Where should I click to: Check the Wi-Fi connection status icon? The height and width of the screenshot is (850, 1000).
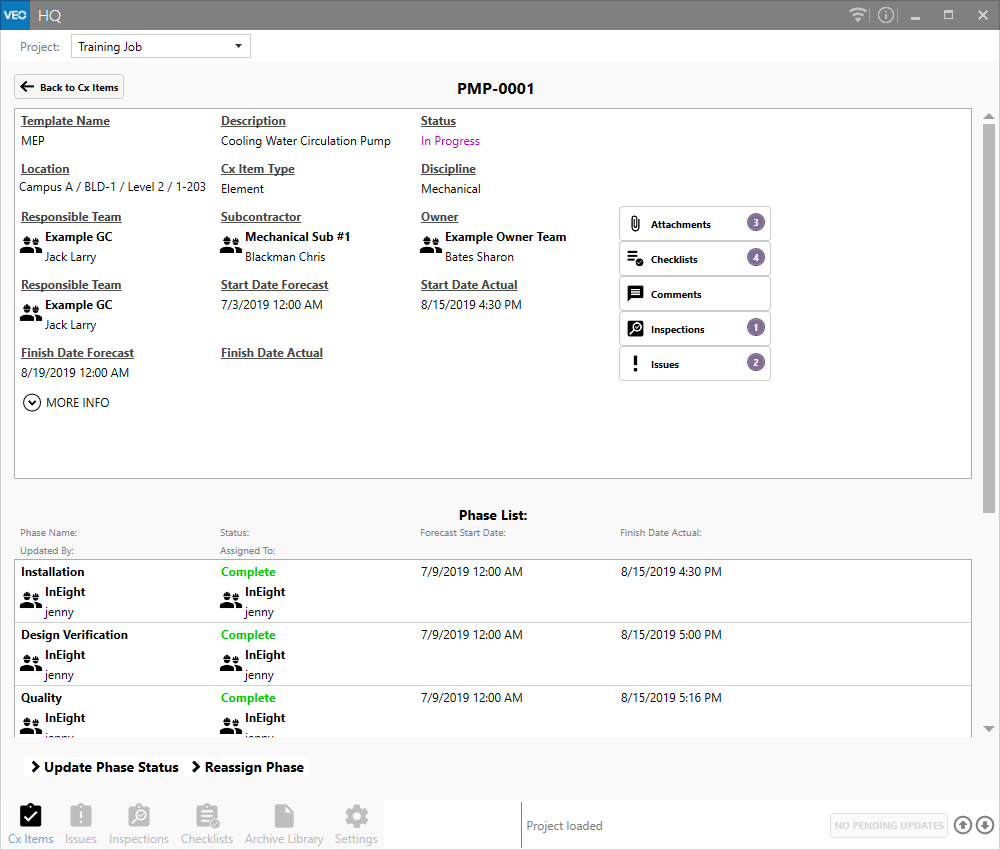pyautogui.click(x=857, y=15)
